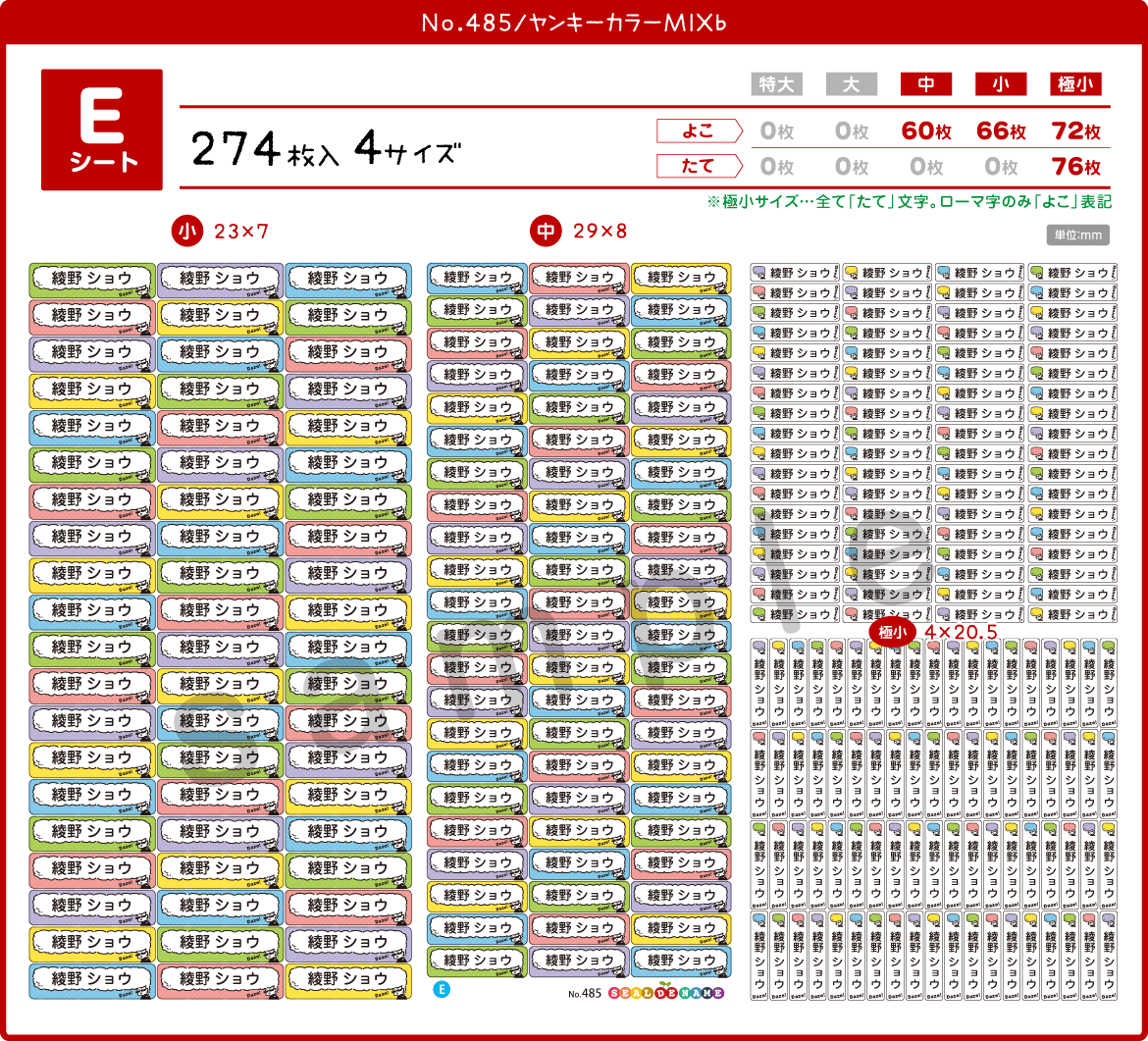Select the grey 特大 size tag
The width and height of the screenshot is (1148, 1041).
click(x=777, y=84)
